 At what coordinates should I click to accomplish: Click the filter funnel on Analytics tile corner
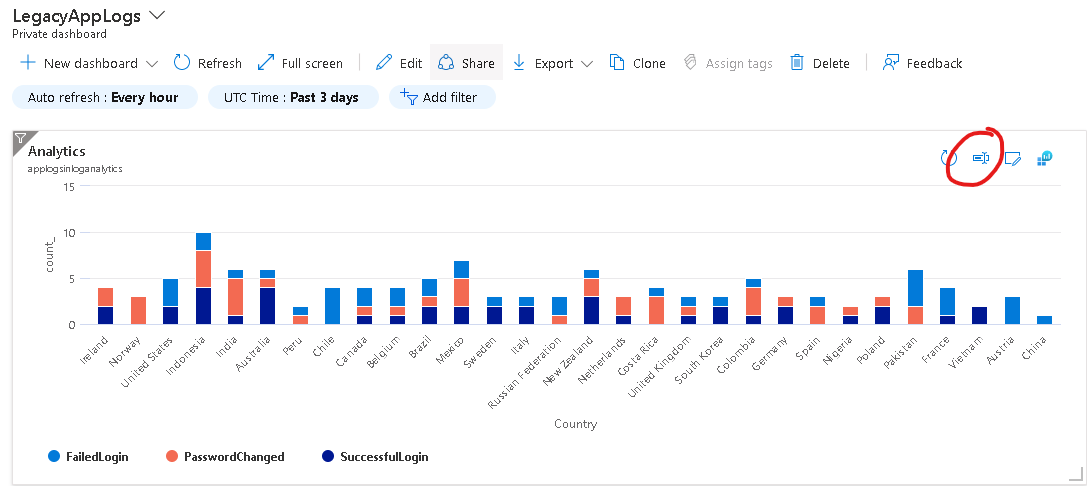click(x=20, y=139)
